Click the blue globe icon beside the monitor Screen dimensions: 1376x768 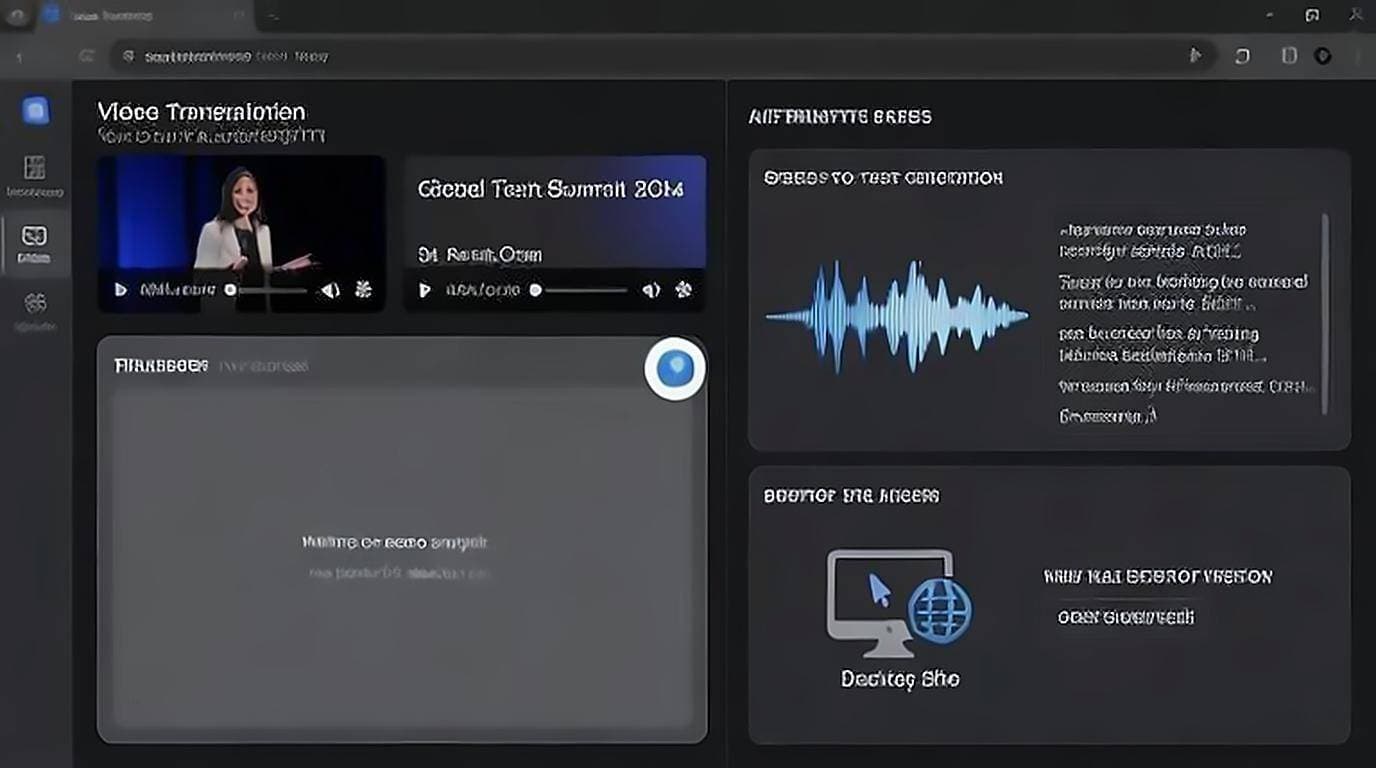point(939,610)
